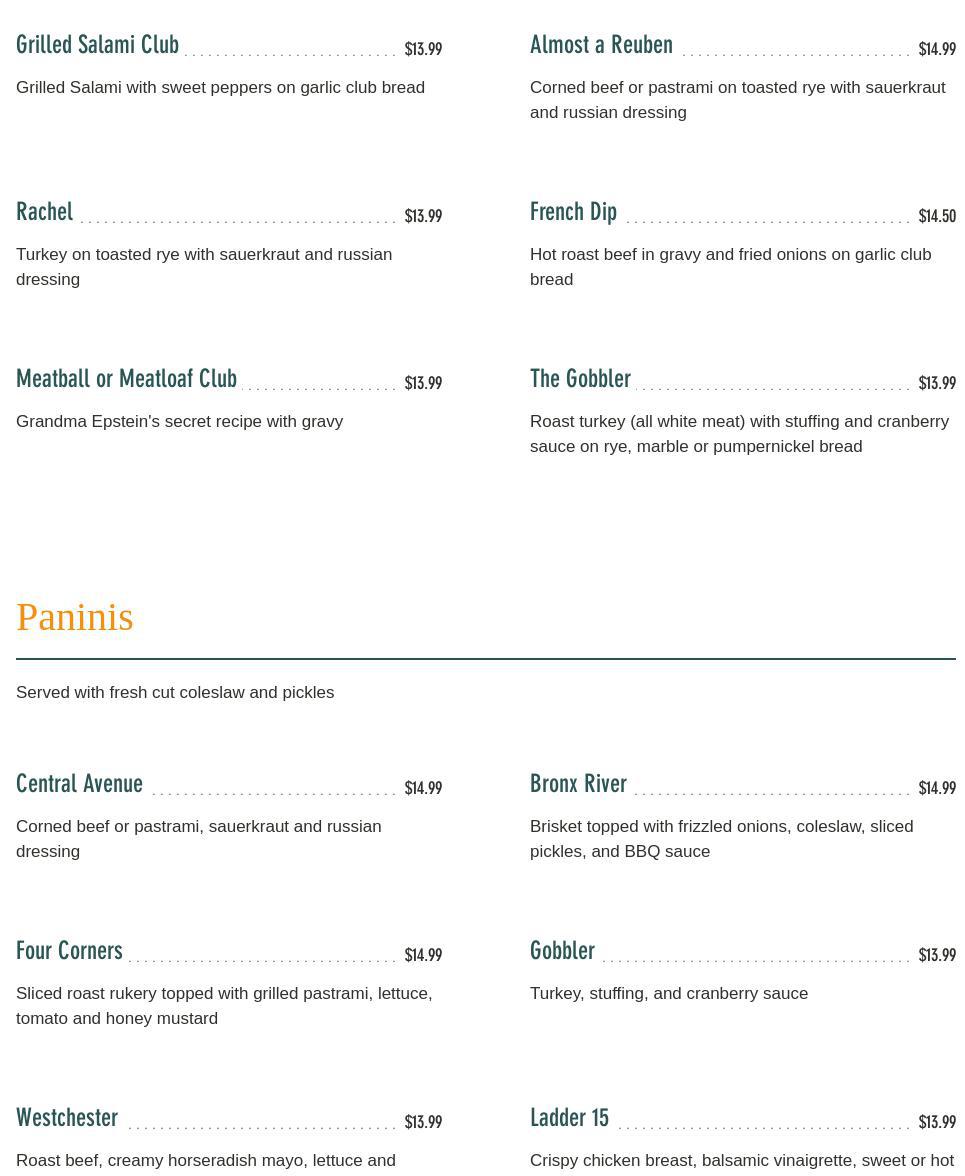Viewport: 965px width, 1176px height.
Task: Click the Four Corners panini name
Action: [x=69, y=951]
